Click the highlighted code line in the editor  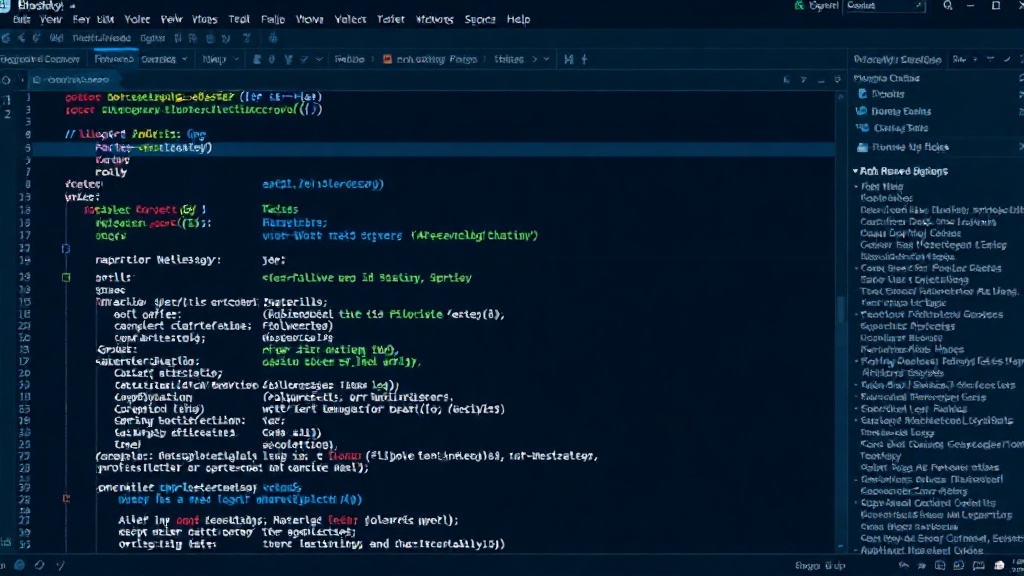434,148
